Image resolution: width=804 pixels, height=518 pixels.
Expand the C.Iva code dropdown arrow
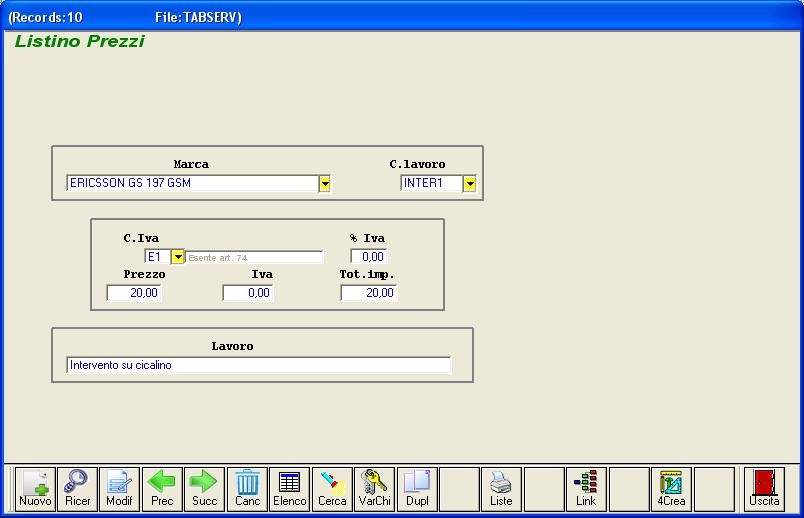click(177, 256)
